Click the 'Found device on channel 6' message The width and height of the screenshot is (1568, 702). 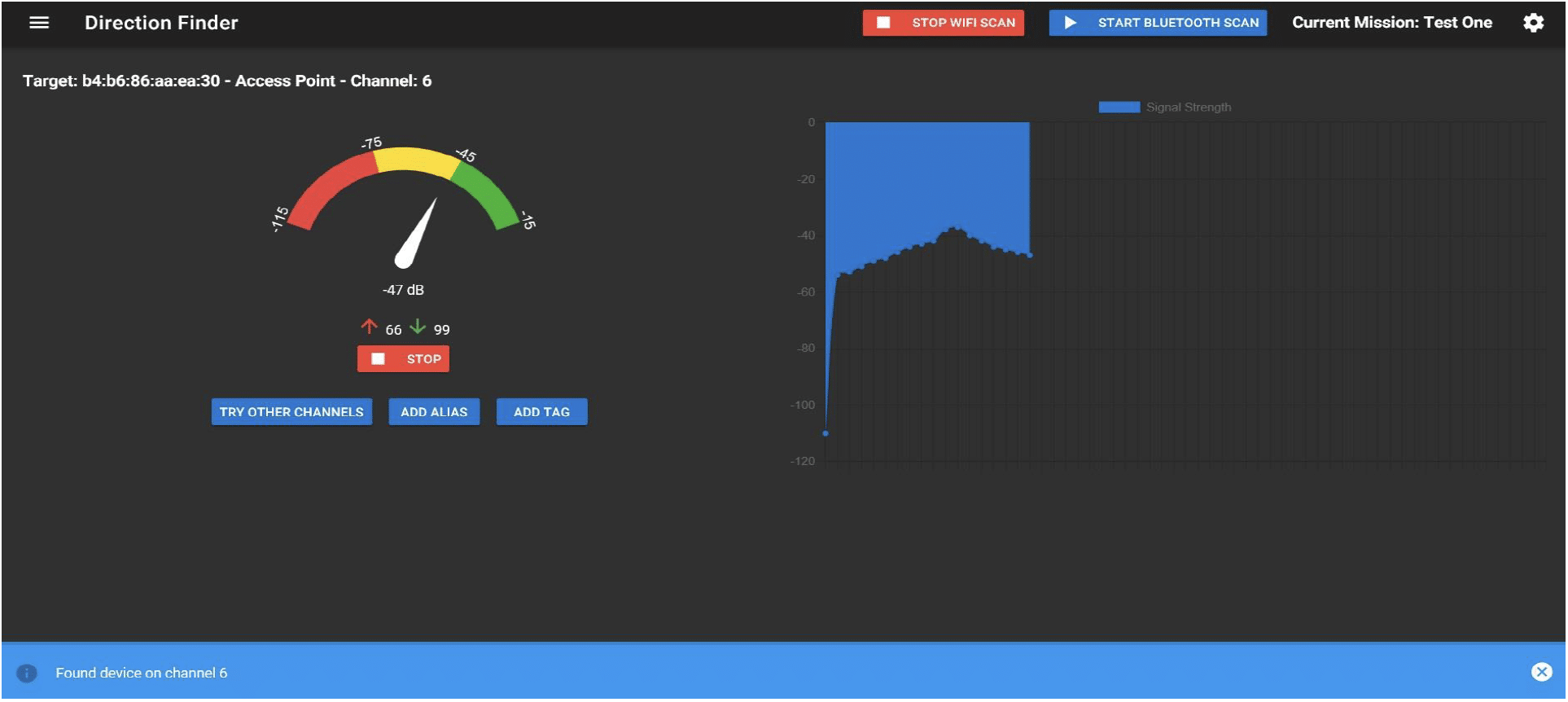pos(142,673)
